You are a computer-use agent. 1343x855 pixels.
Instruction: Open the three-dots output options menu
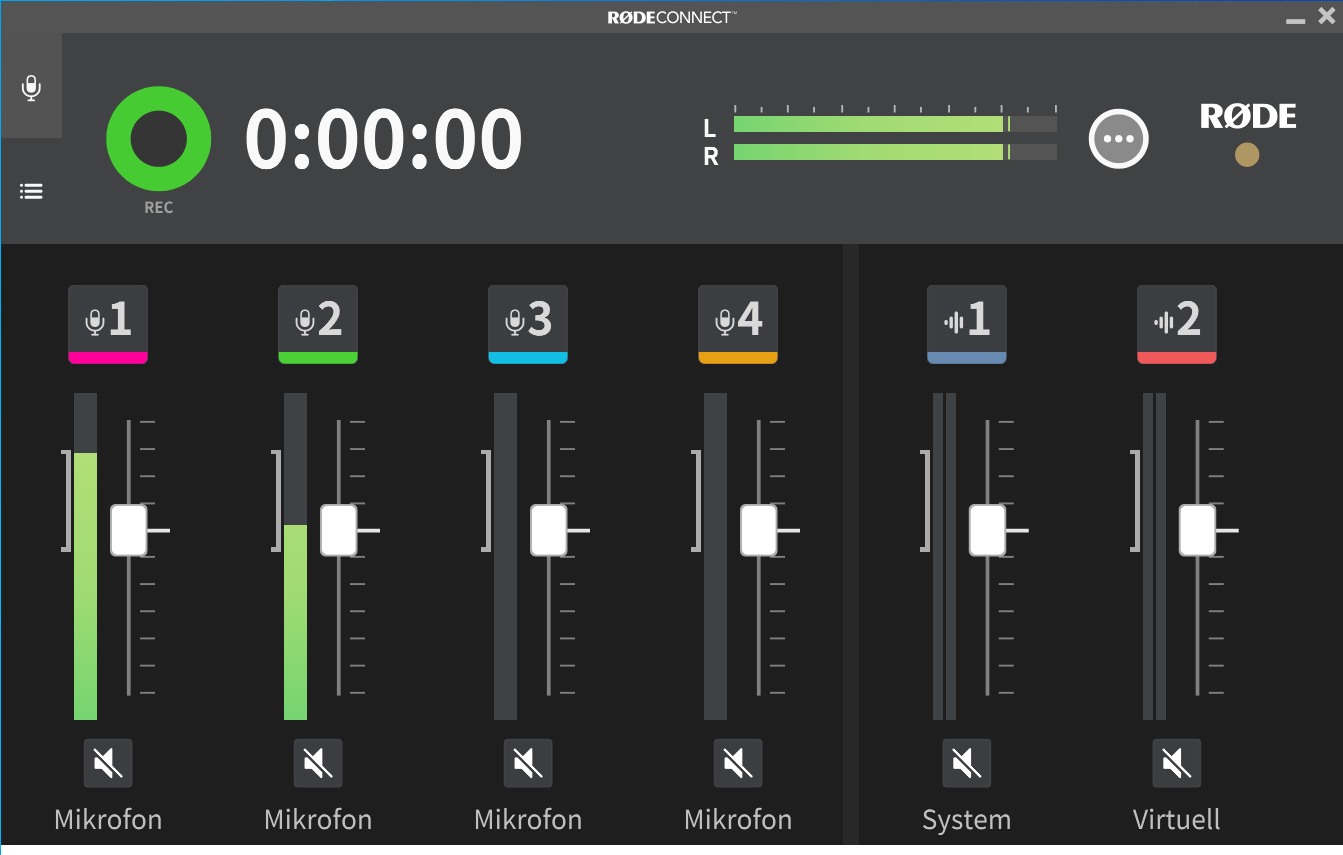click(1118, 138)
